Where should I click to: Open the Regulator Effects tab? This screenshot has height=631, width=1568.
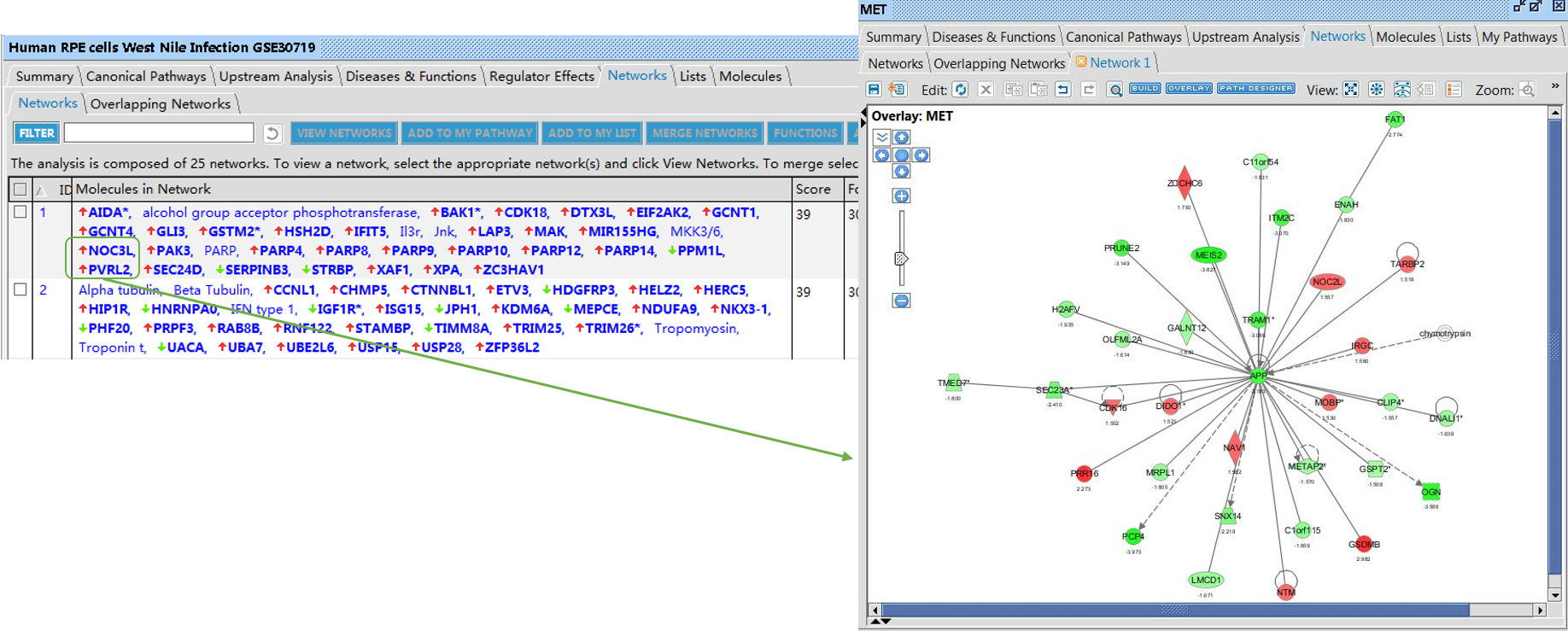(541, 77)
